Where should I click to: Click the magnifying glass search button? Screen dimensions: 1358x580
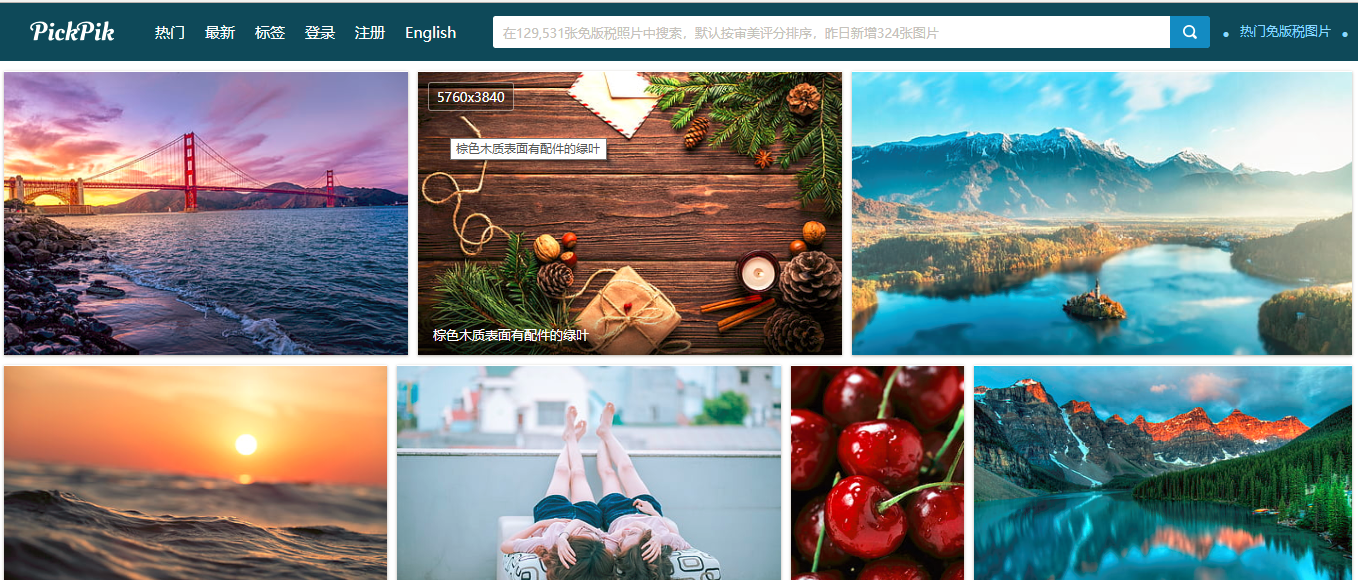click(x=1189, y=32)
